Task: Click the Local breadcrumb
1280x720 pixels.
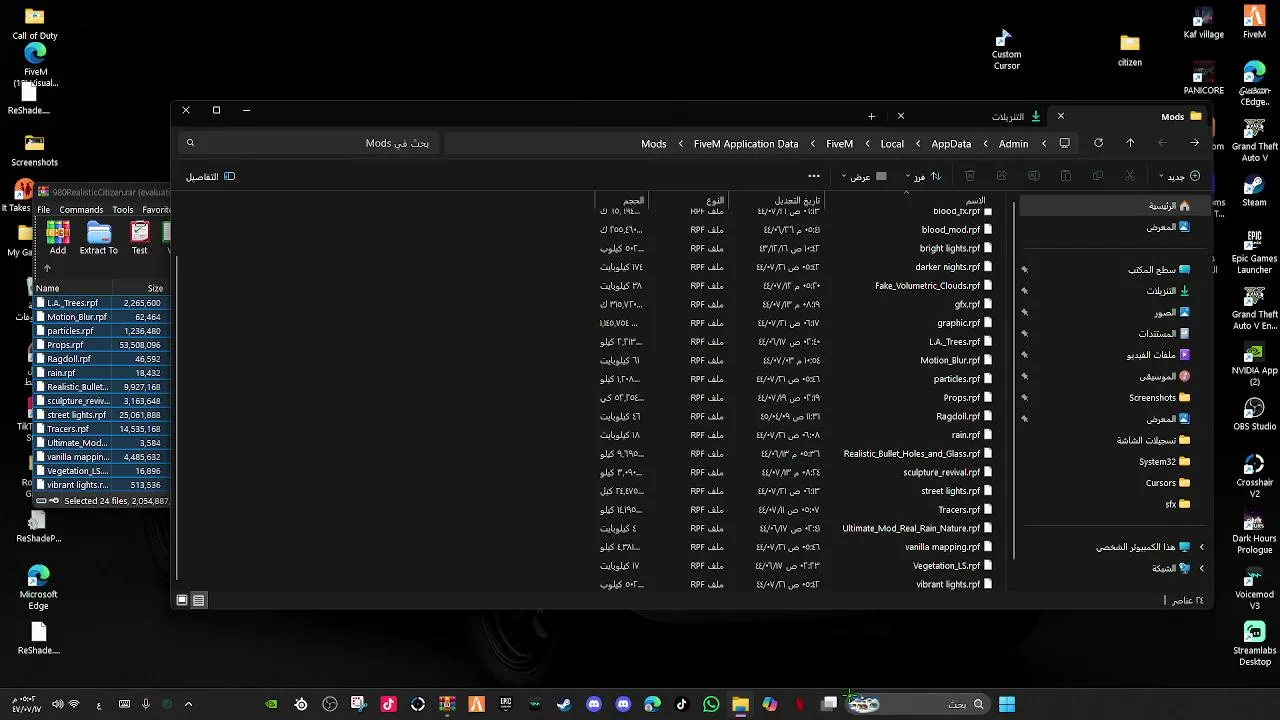Action: click(892, 144)
